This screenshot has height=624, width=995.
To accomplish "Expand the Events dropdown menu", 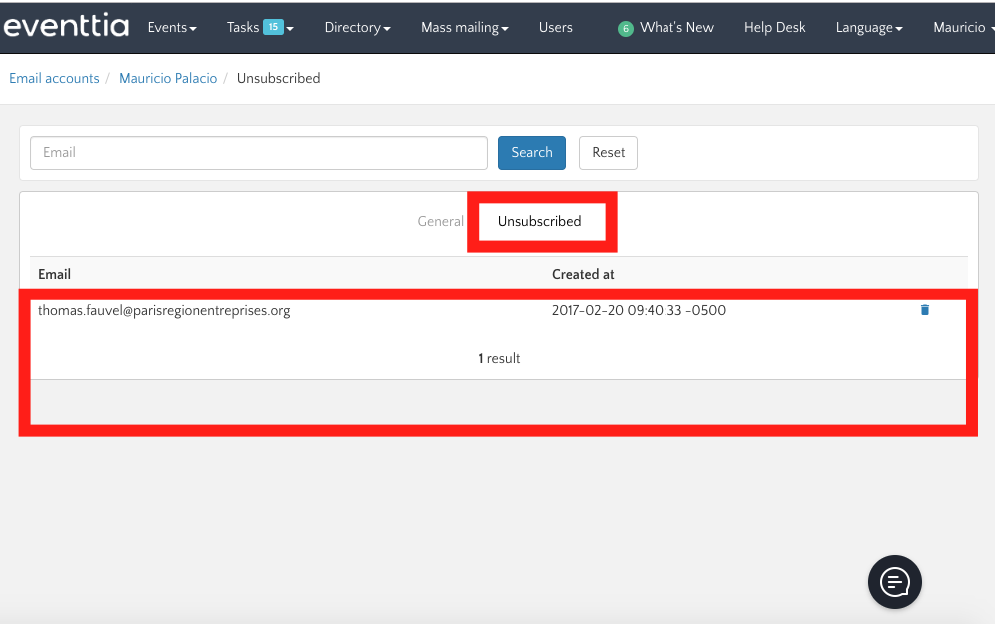I will click(171, 28).
